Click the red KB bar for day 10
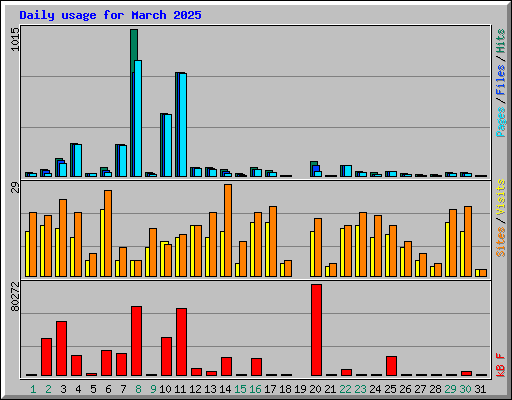Image resolution: width=512 pixels, height=400 pixels. 166,357
